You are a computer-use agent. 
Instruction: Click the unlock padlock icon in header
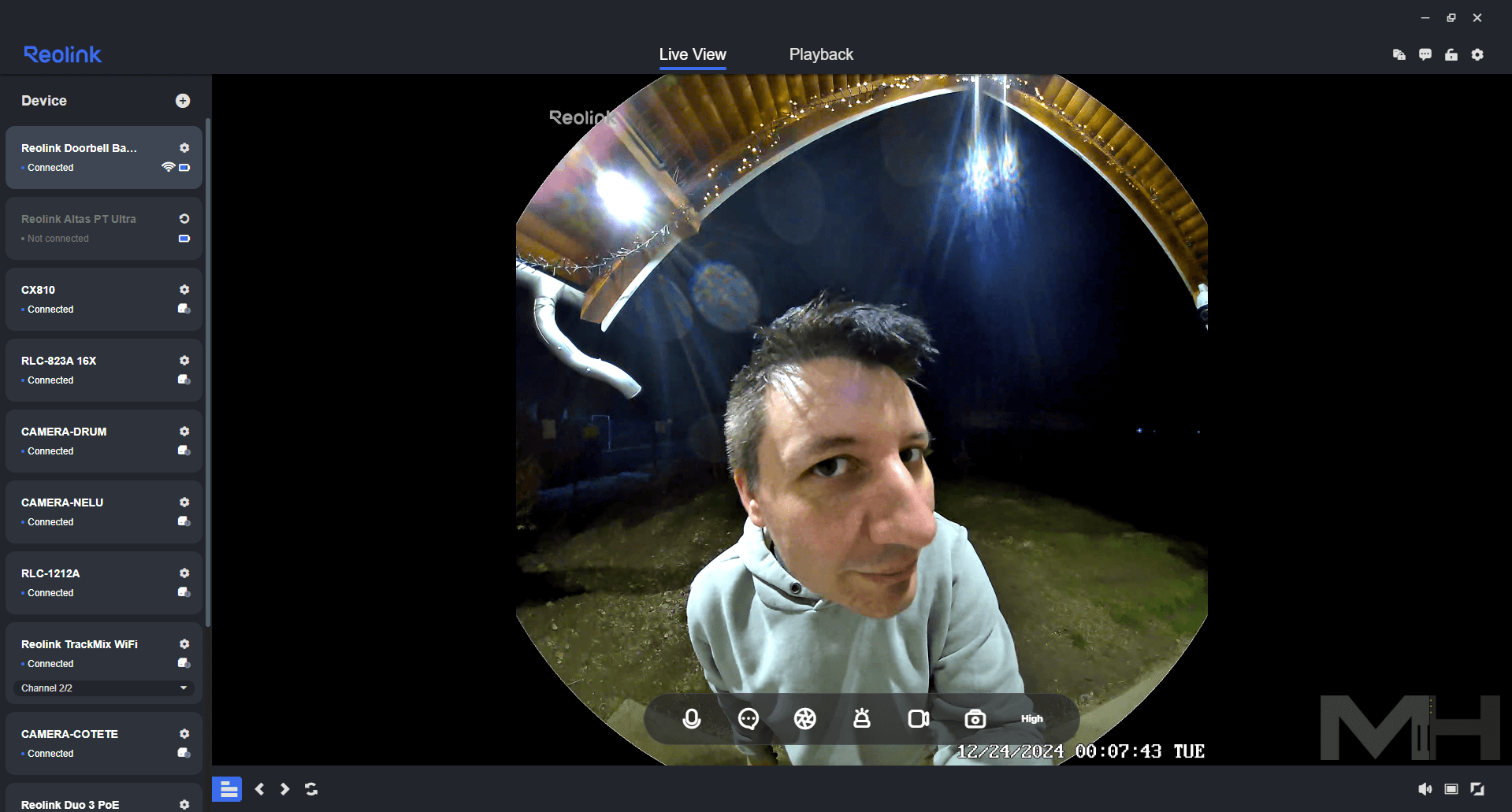pyautogui.click(x=1451, y=54)
